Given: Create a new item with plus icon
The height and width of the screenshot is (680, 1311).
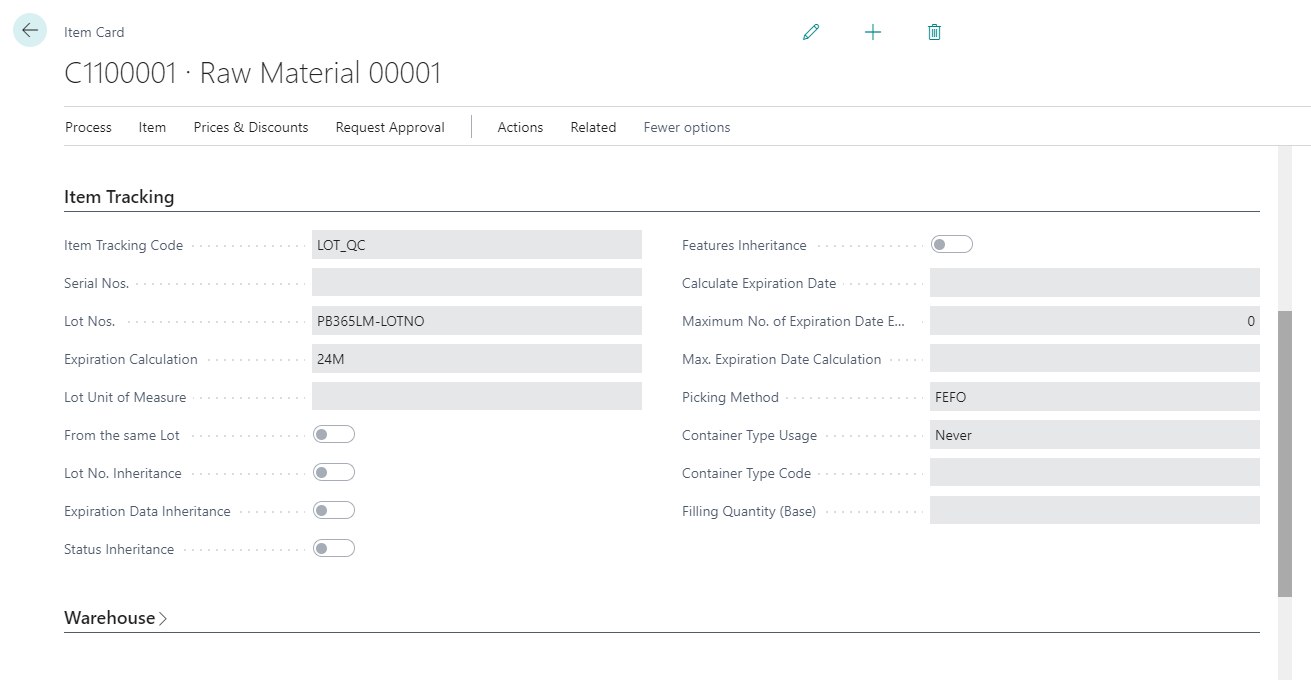Looking at the screenshot, I should 873,32.
